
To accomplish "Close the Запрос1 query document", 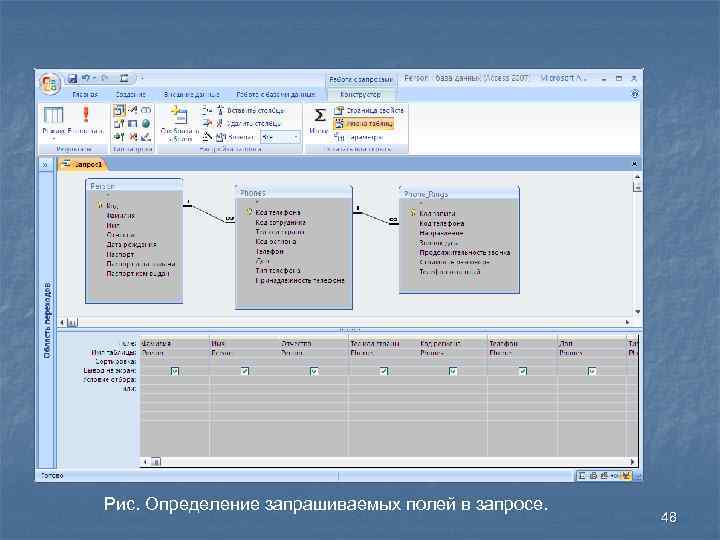I will (634, 164).
